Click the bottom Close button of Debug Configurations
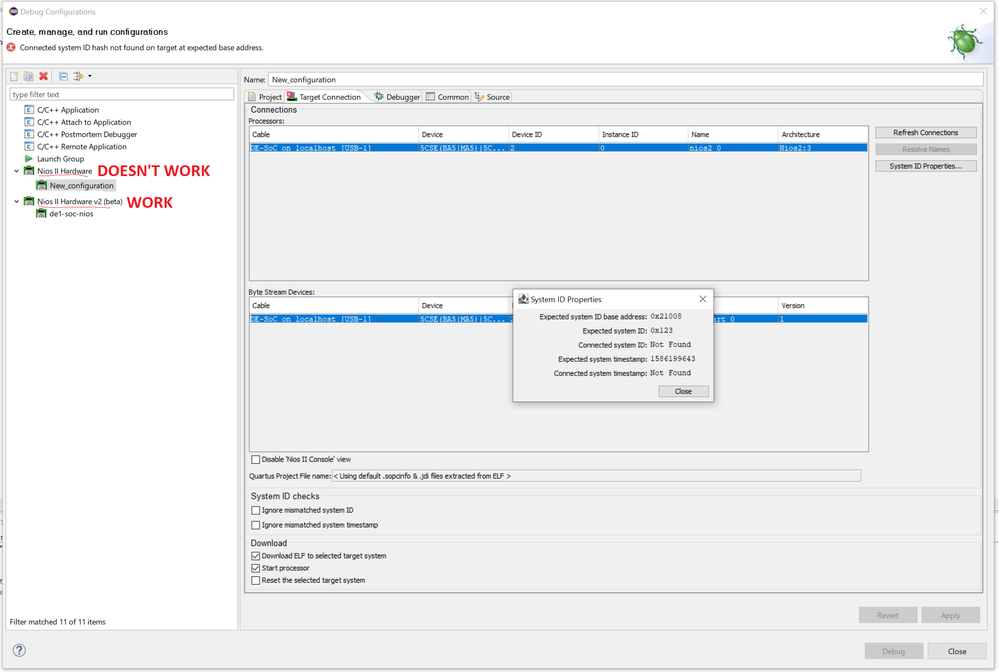 pos(956,651)
